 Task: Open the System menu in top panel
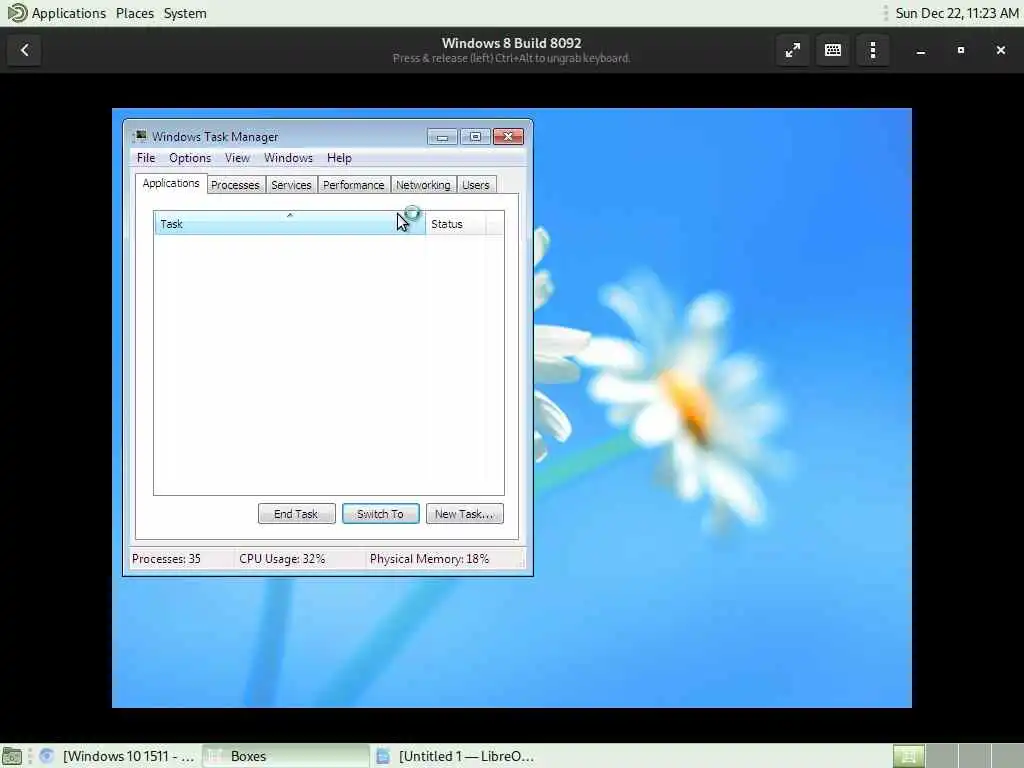(x=185, y=13)
